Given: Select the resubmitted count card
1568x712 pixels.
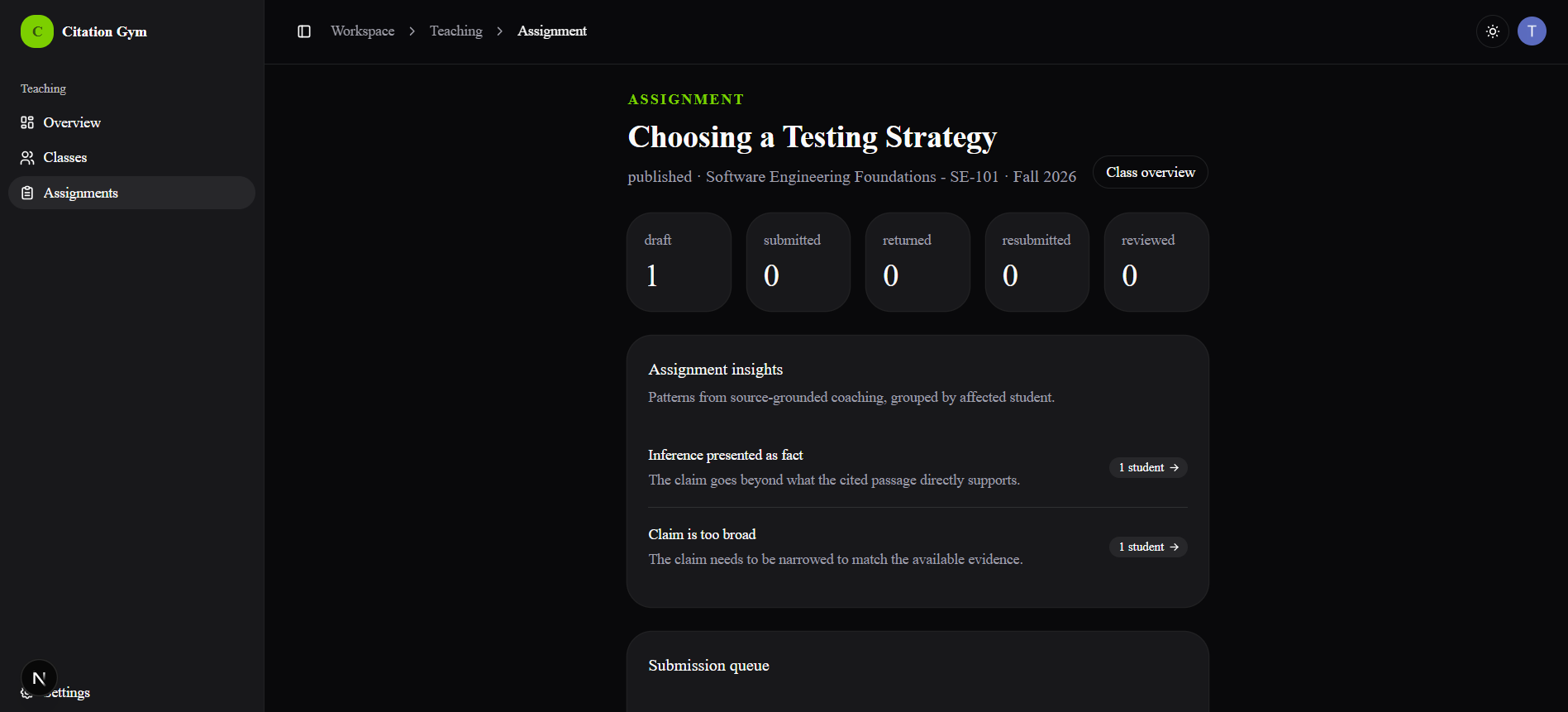Looking at the screenshot, I should click(x=1037, y=262).
